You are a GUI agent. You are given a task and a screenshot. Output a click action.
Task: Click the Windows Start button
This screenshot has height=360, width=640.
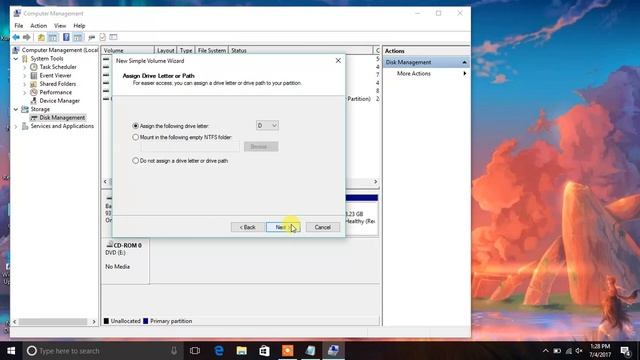11,351
